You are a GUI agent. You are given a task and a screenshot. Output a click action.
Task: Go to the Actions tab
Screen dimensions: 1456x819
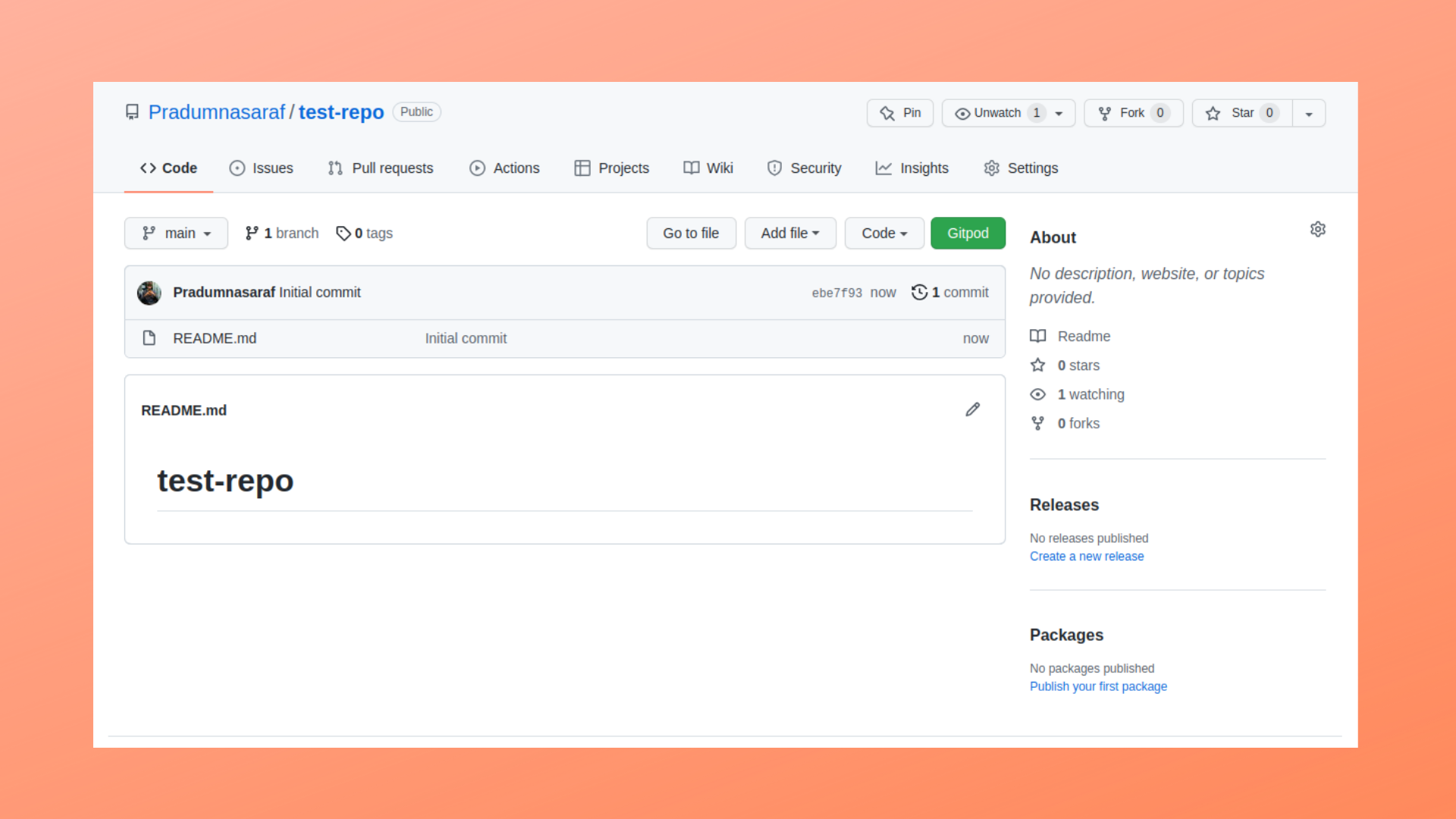(x=504, y=168)
